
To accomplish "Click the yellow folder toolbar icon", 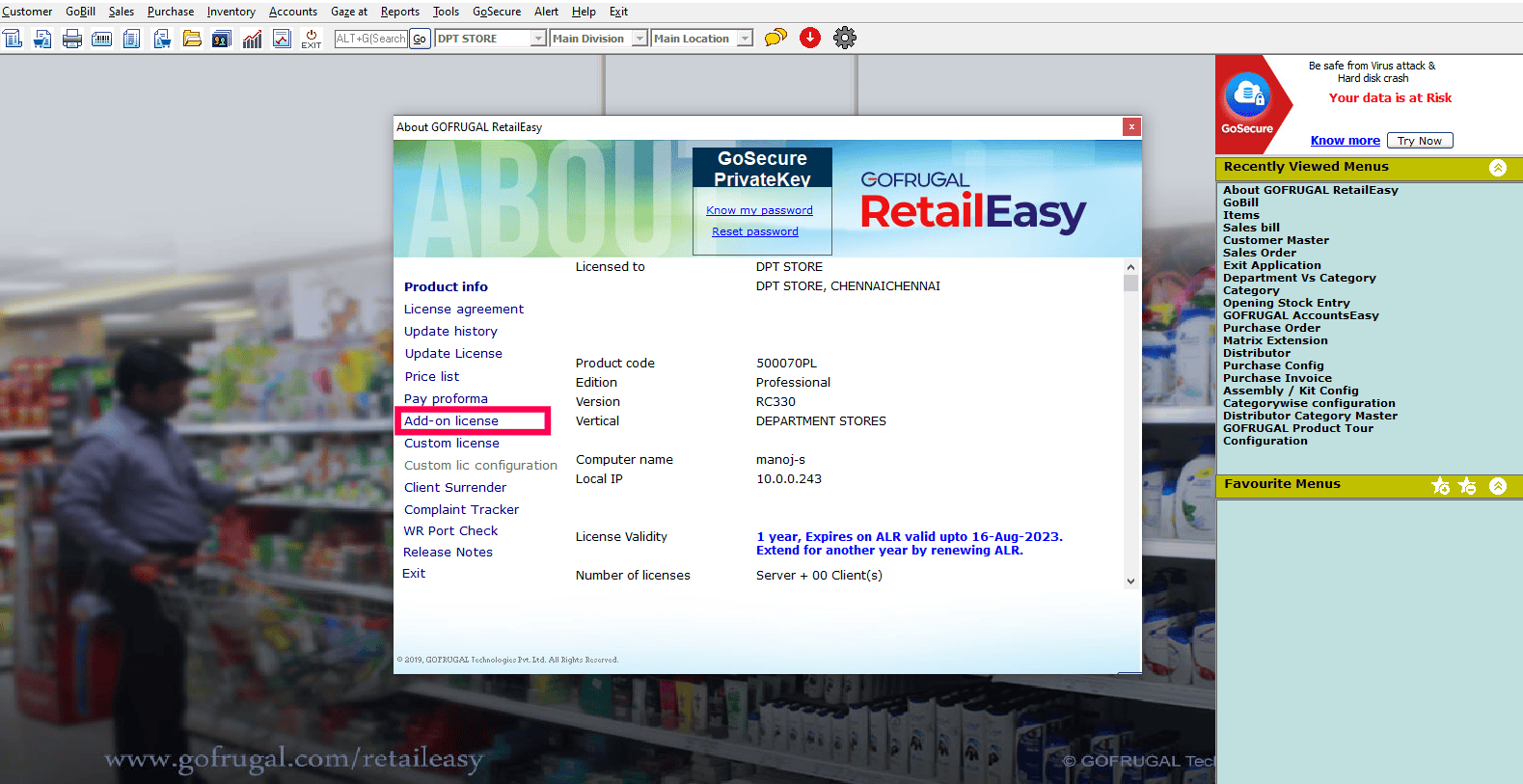I will pyautogui.click(x=192, y=39).
